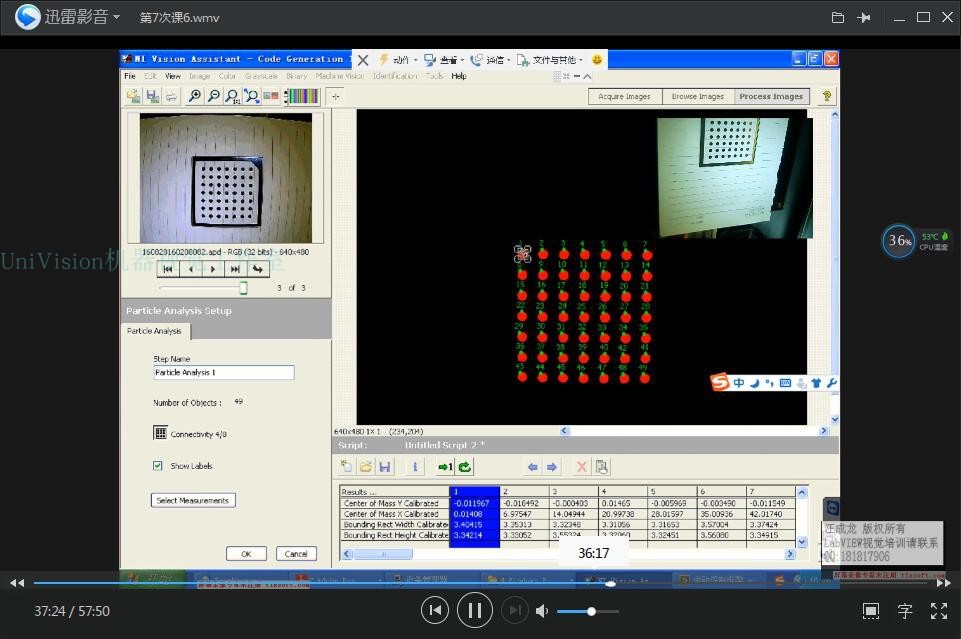Cancel the Particle Analysis setup

pos(296,554)
